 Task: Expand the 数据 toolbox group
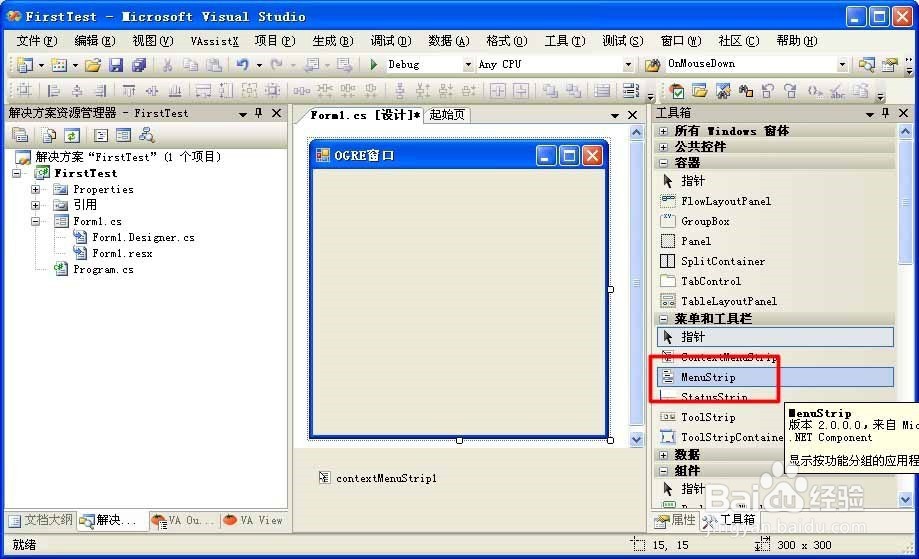point(663,455)
